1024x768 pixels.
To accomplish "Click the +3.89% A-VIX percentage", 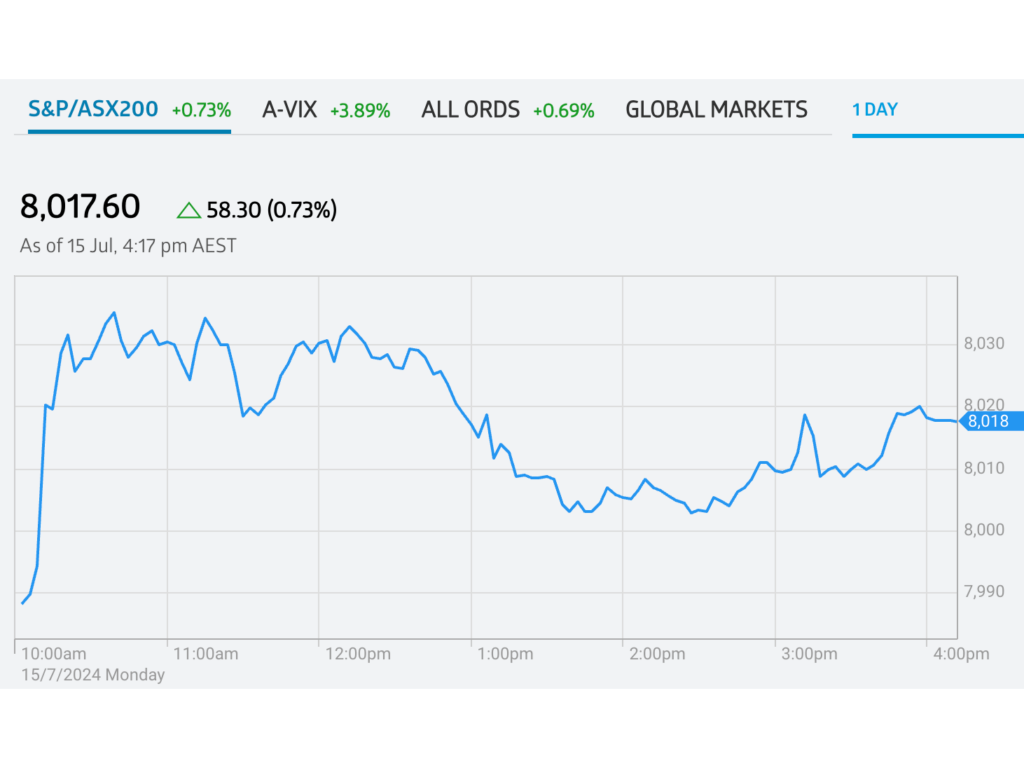I will point(360,110).
